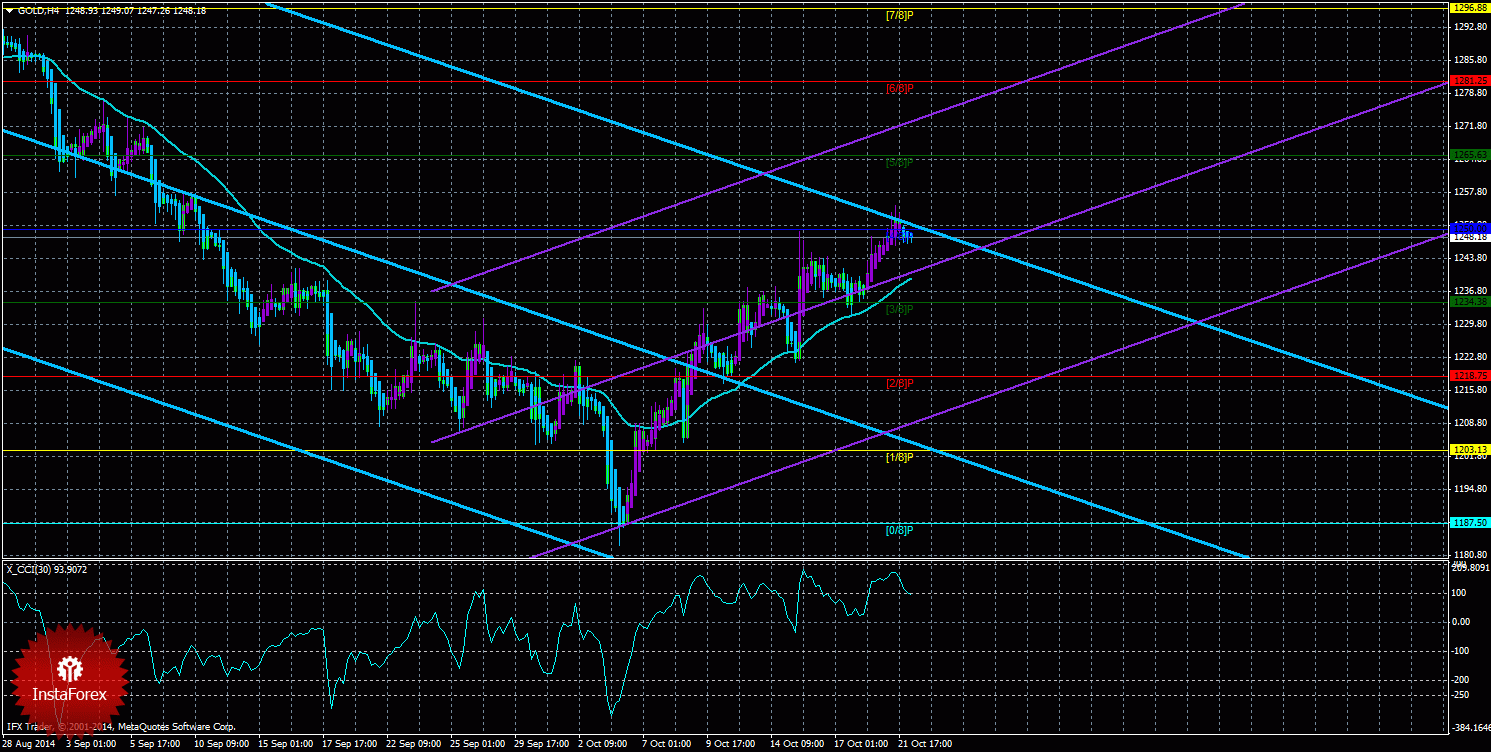Select the cyan 1187.50 price tag
This screenshot has width=1491, height=752.
tap(1470, 522)
